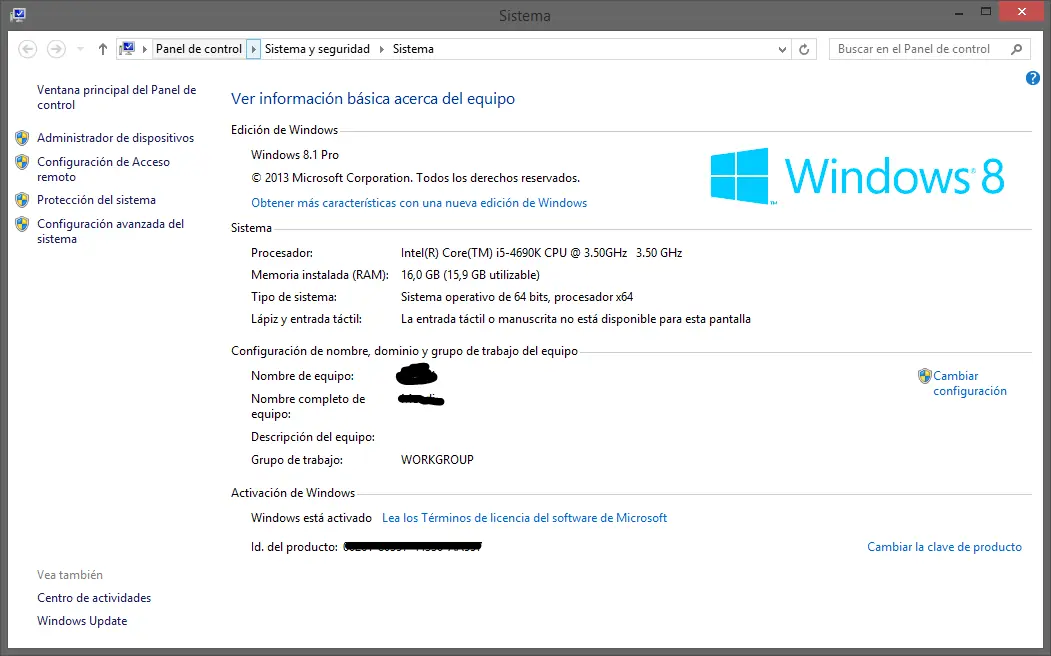Open Protección del sistema link
This screenshot has width=1051, height=656.
(97, 200)
